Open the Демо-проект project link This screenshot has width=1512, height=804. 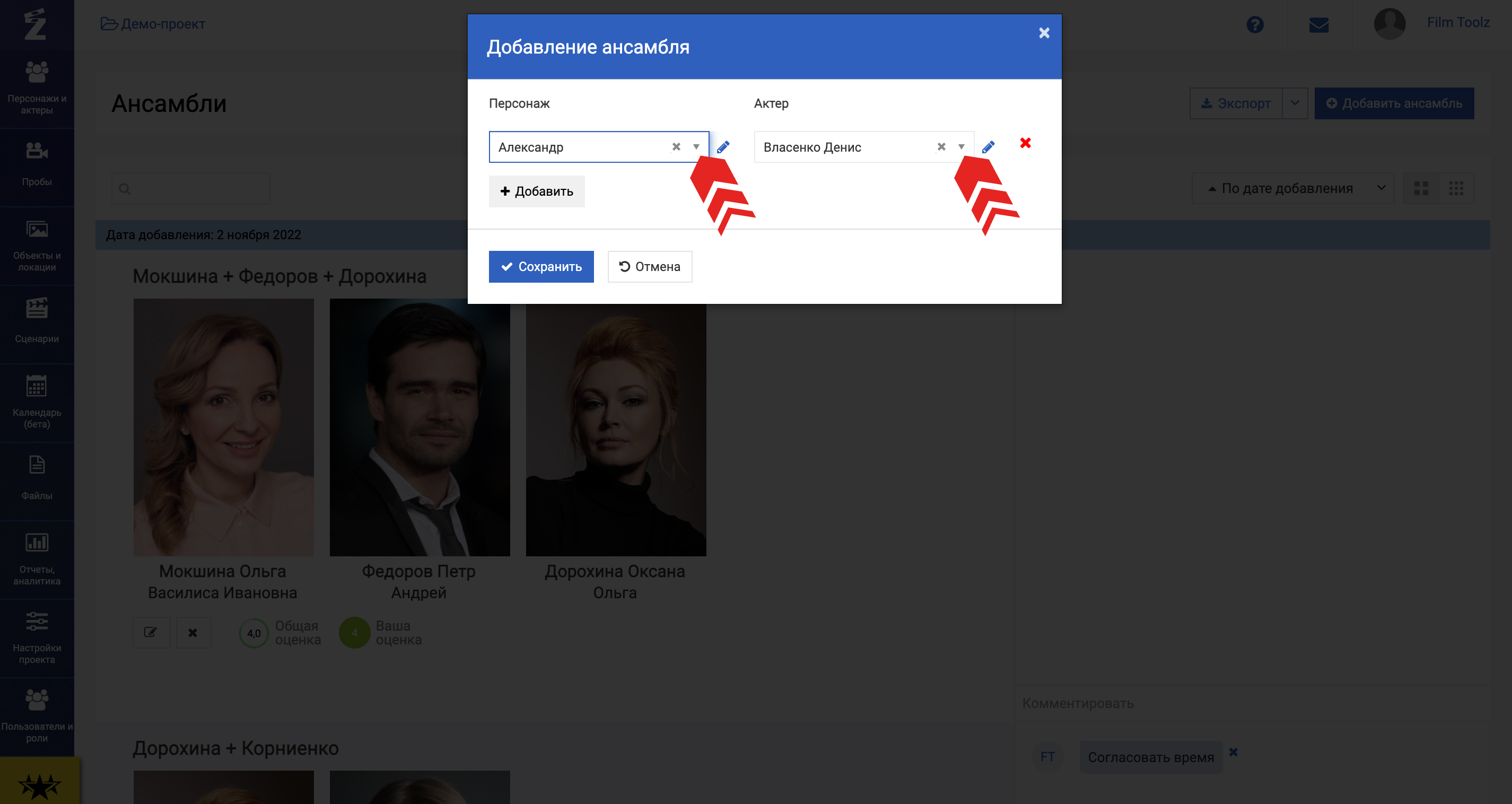point(153,24)
